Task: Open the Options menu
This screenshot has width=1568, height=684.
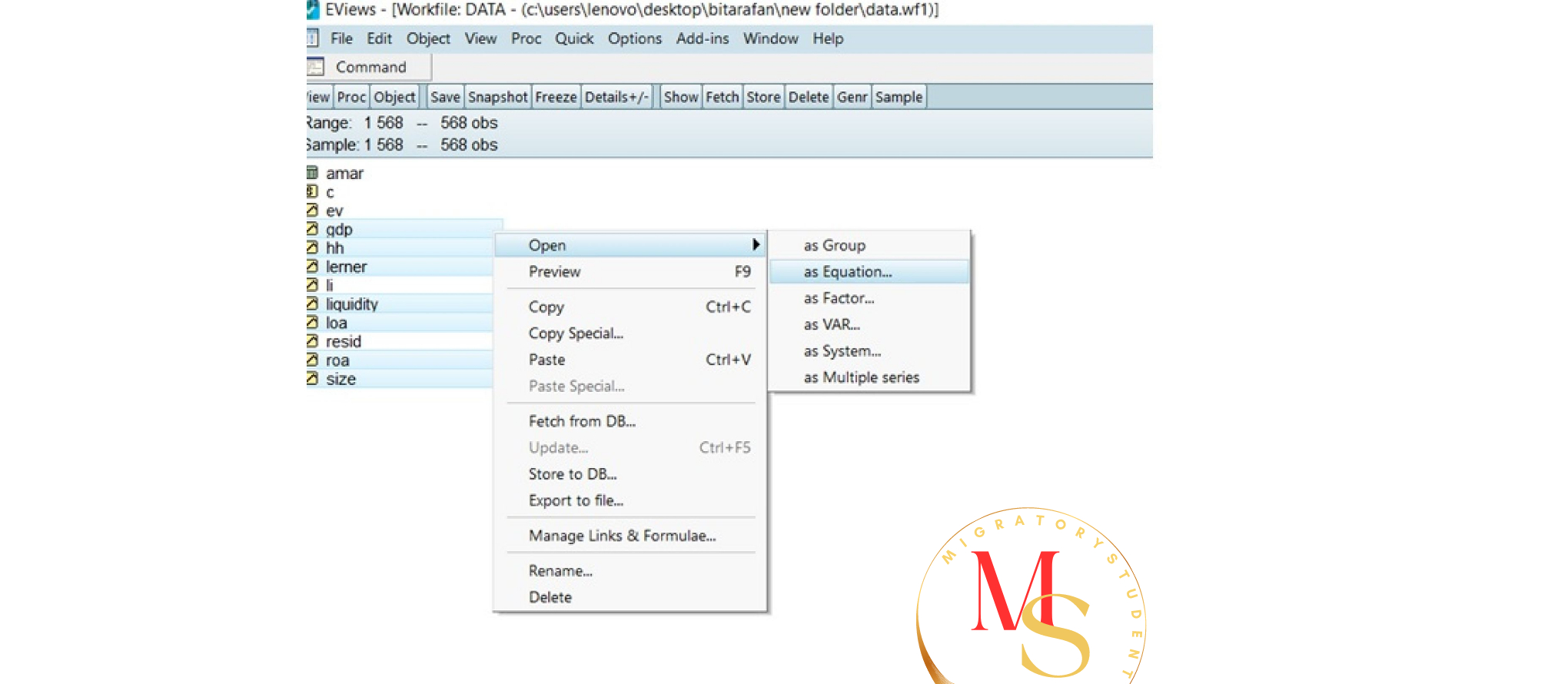Action: (634, 38)
